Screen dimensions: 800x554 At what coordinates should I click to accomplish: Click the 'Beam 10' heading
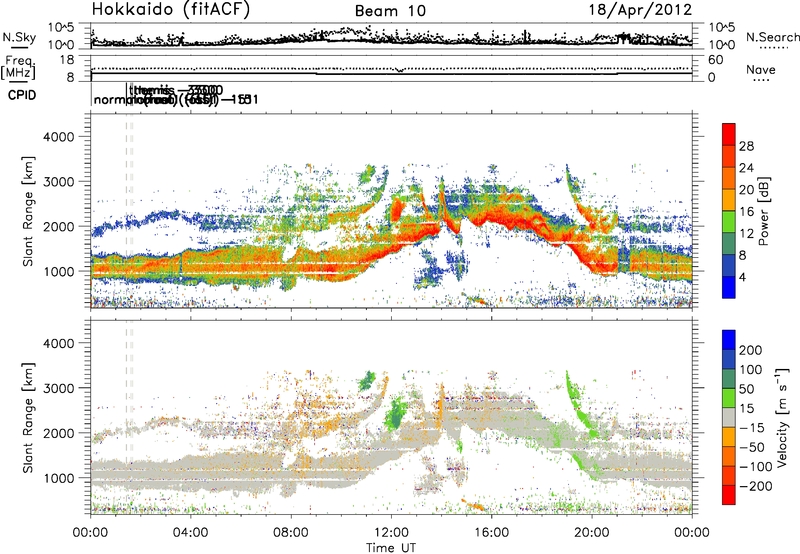pos(390,11)
